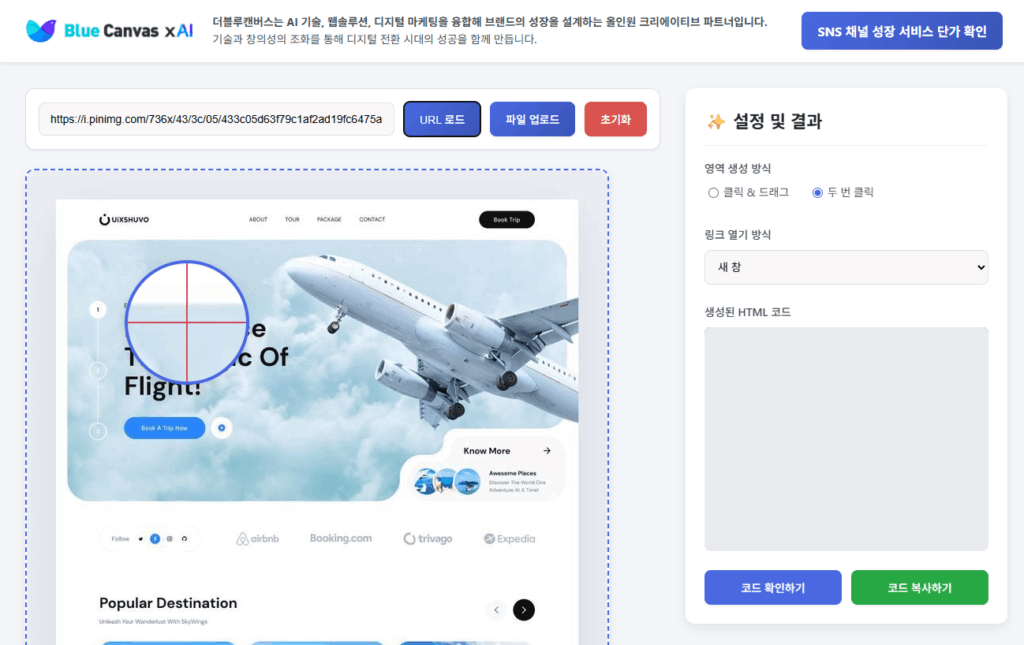
Task: Click the URL 로드 button
Action: tap(442, 119)
